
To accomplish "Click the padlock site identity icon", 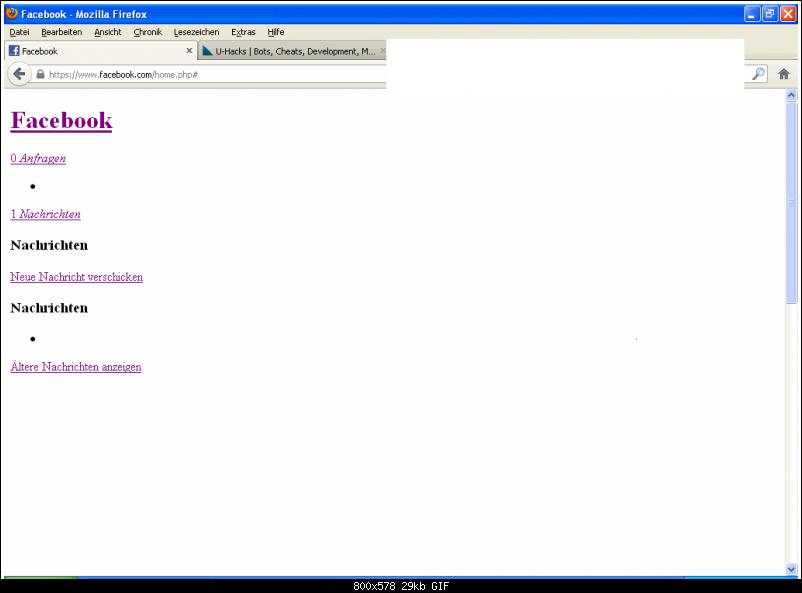I will pos(40,74).
